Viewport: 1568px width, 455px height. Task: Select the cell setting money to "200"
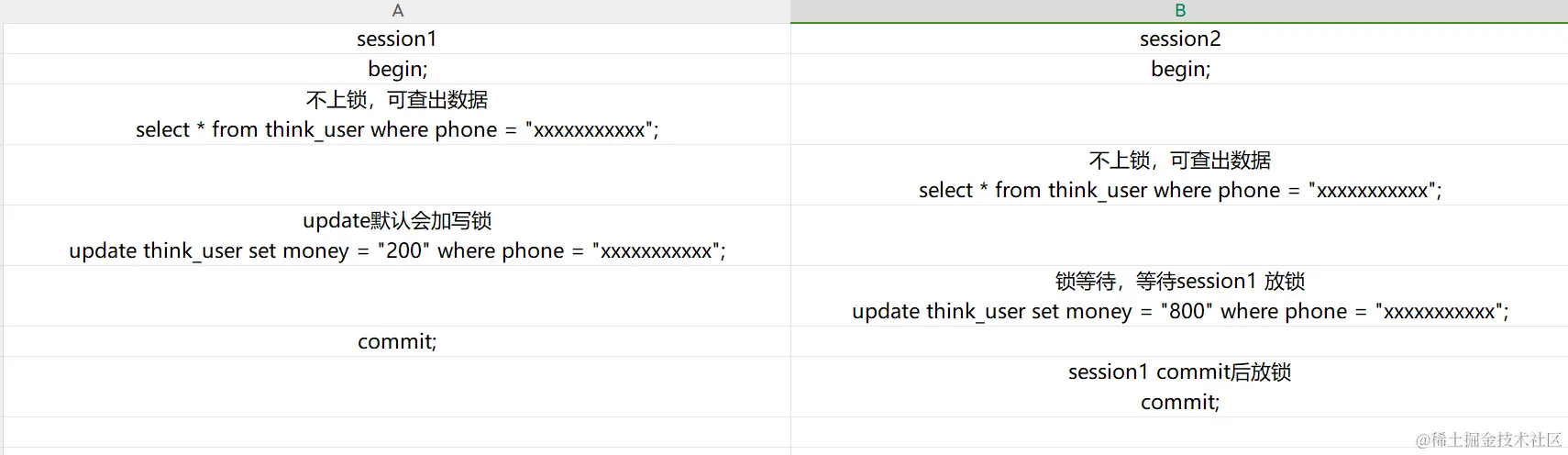pos(397,236)
